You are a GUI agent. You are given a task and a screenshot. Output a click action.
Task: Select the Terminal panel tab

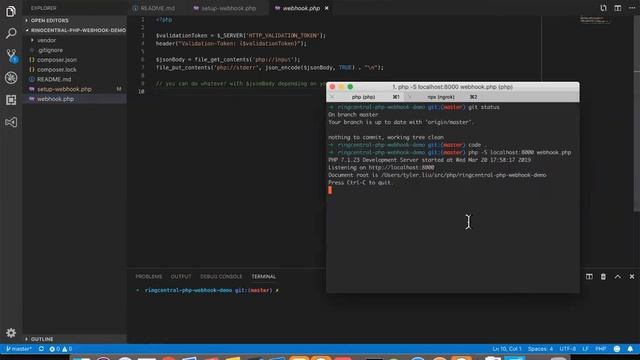pyautogui.click(x=263, y=277)
